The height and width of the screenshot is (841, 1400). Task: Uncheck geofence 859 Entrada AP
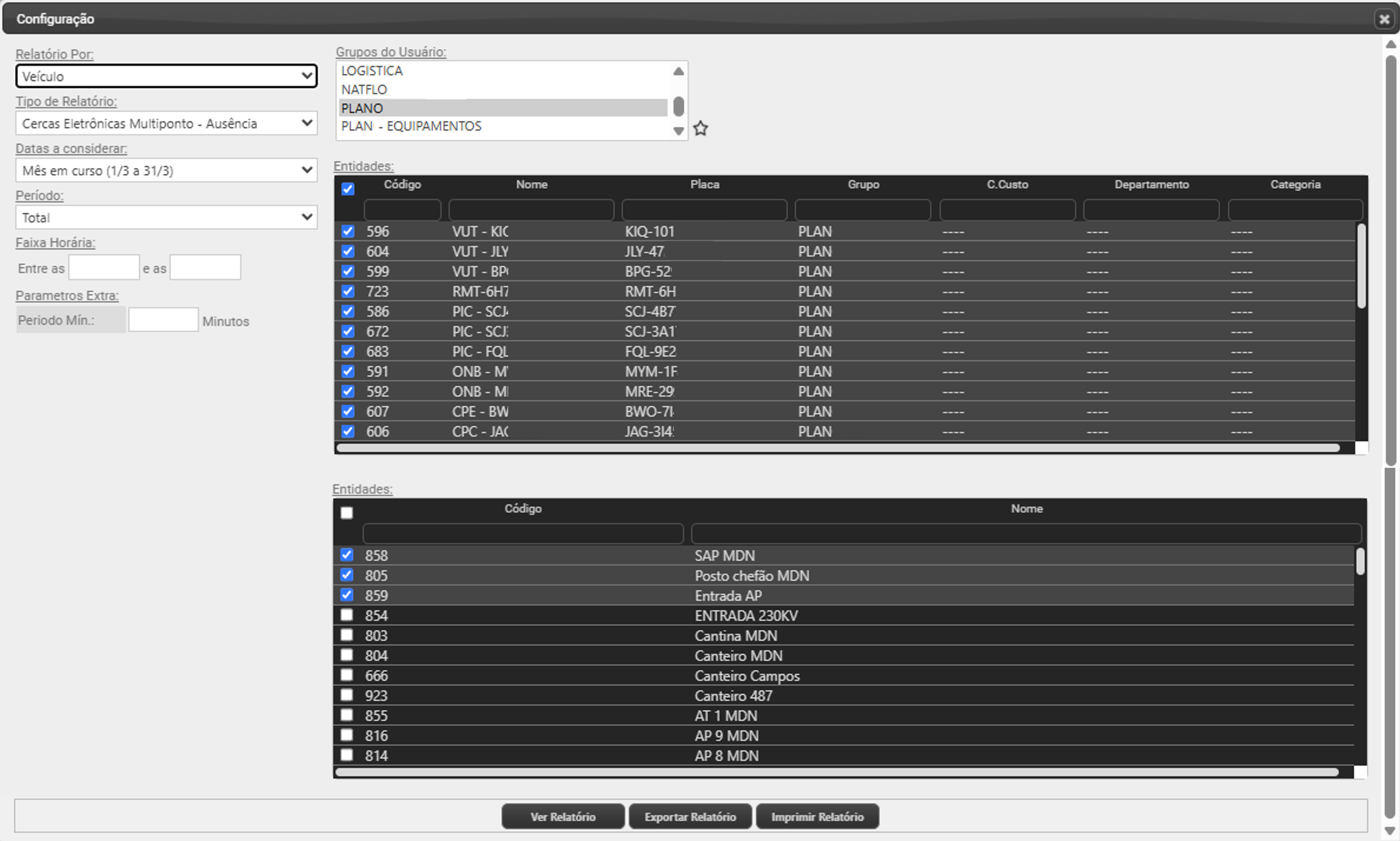point(347,595)
